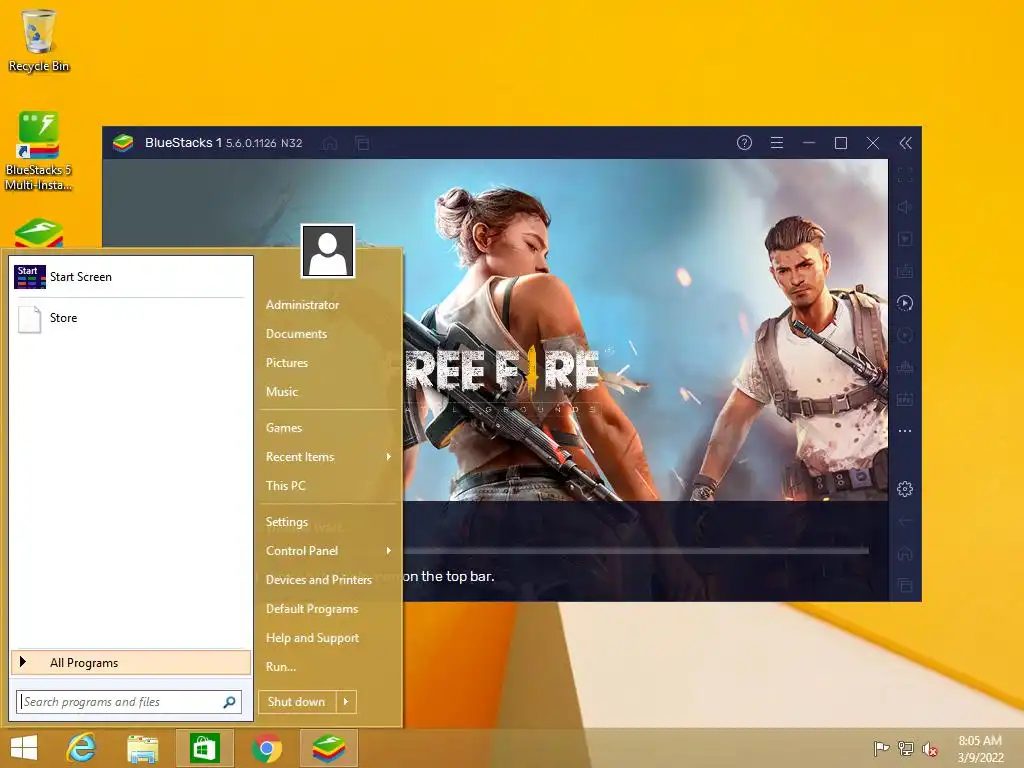
Task: Open BlueStacks 5 Multi-Instance desktop shortcut
Action: pos(38,152)
